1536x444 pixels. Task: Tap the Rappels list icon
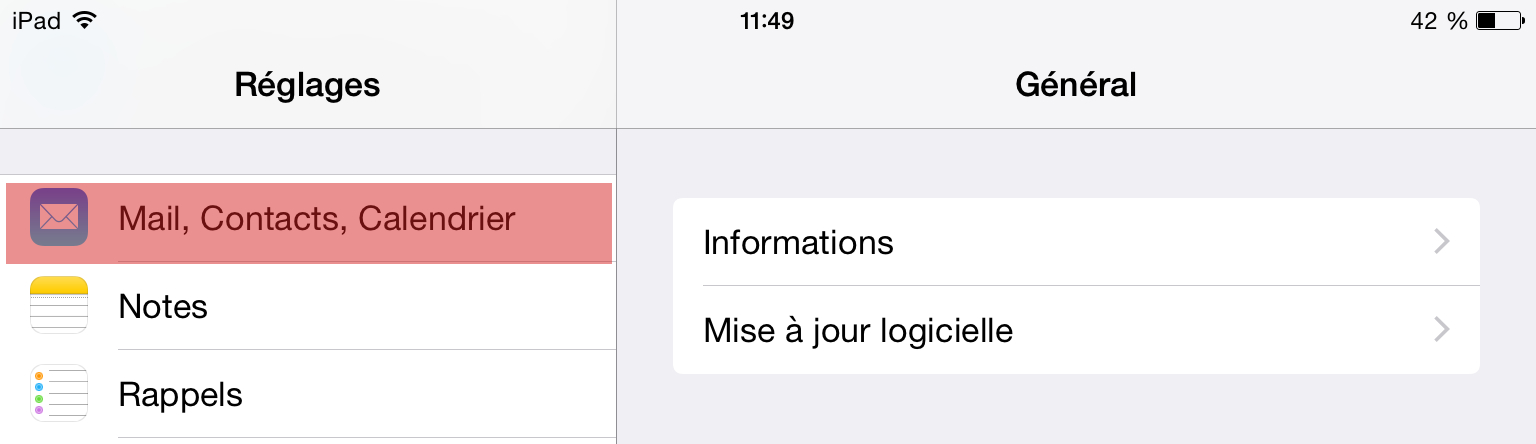click(x=59, y=393)
